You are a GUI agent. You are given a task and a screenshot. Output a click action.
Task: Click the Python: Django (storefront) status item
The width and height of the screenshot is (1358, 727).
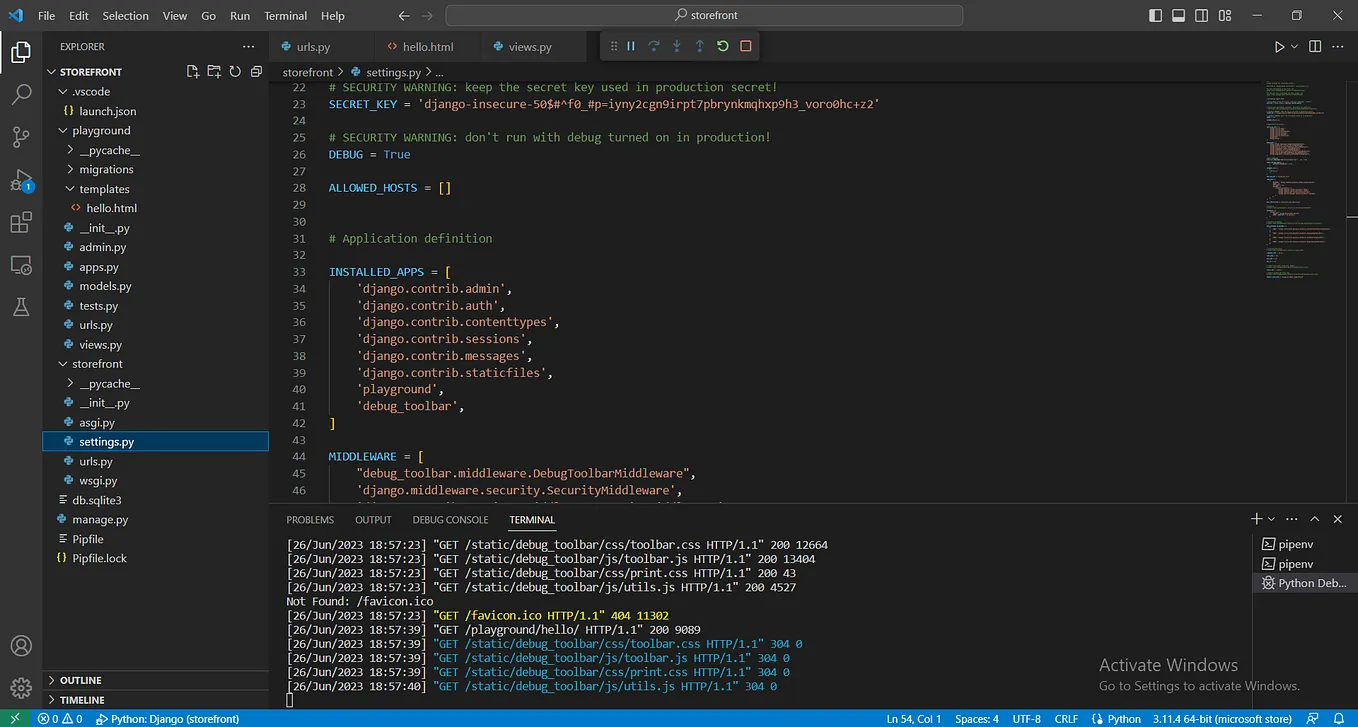(168, 719)
